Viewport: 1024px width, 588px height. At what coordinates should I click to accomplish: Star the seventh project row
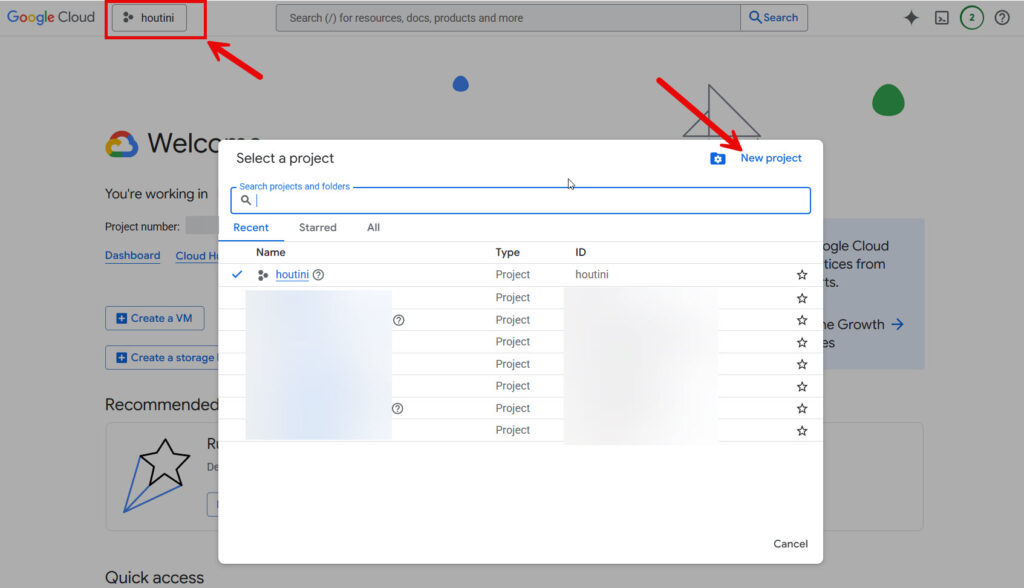[802, 408]
